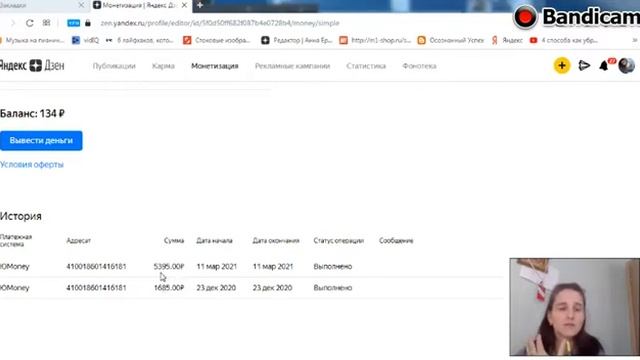The height and width of the screenshot is (360, 640).
Task: Click the Bandicam red record button
Action: point(525,17)
